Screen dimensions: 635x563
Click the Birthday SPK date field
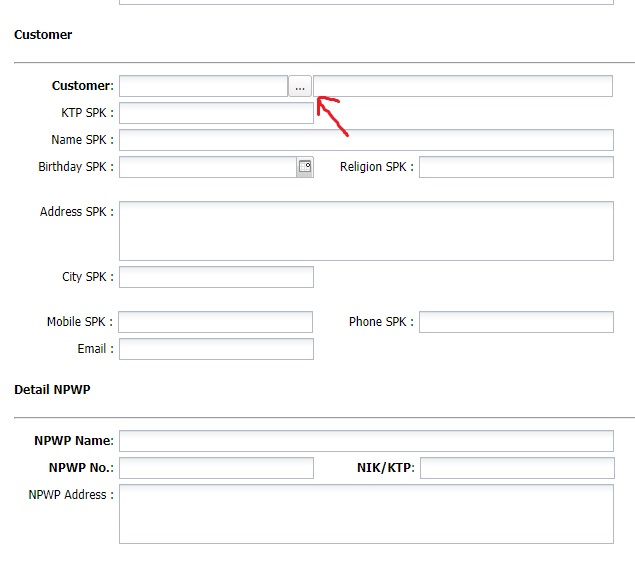point(207,167)
